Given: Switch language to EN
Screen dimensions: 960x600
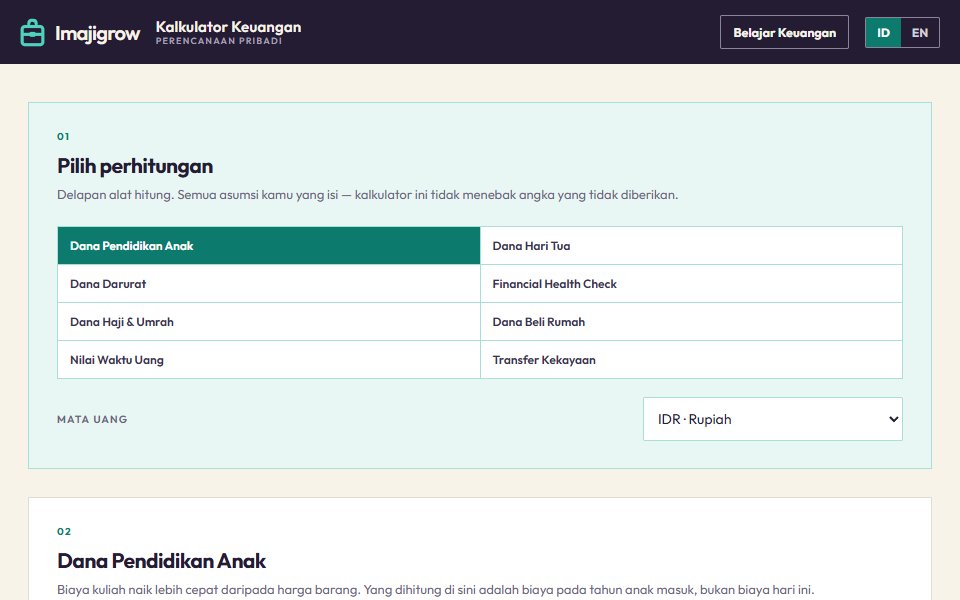Looking at the screenshot, I should (x=920, y=32).
